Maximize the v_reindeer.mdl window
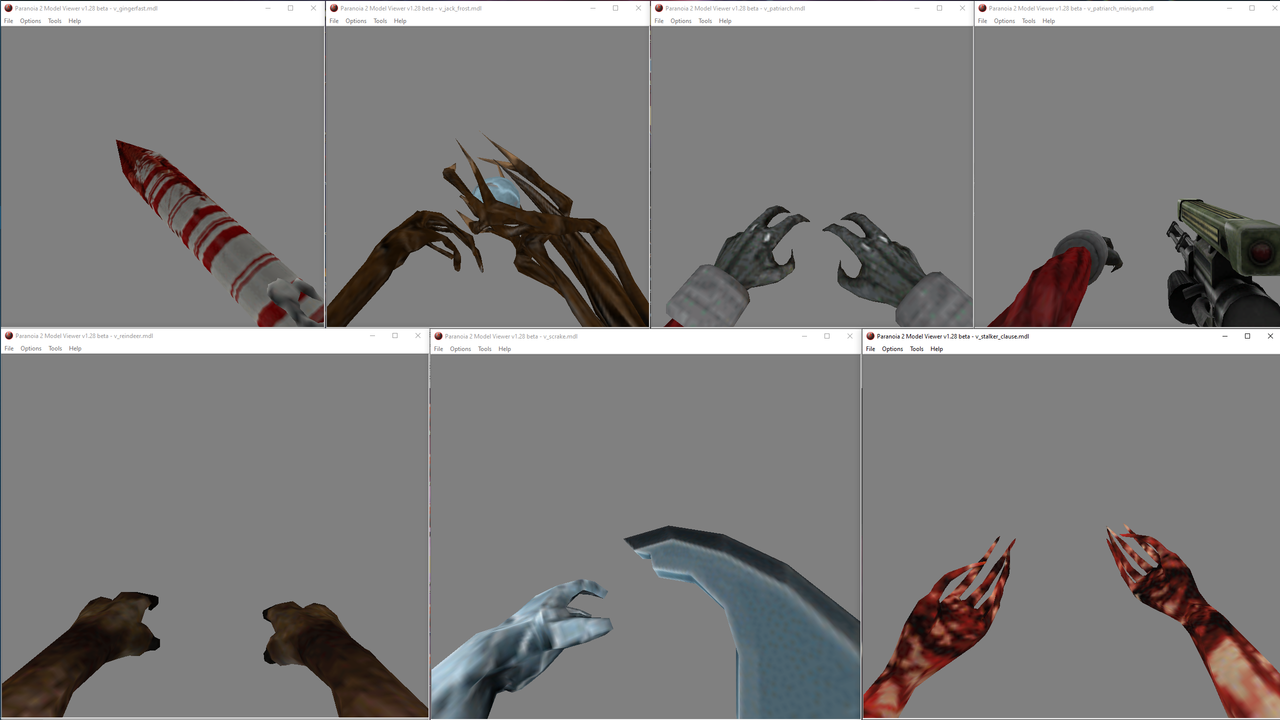The width and height of the screenshot is (1280, 720). 395,336
